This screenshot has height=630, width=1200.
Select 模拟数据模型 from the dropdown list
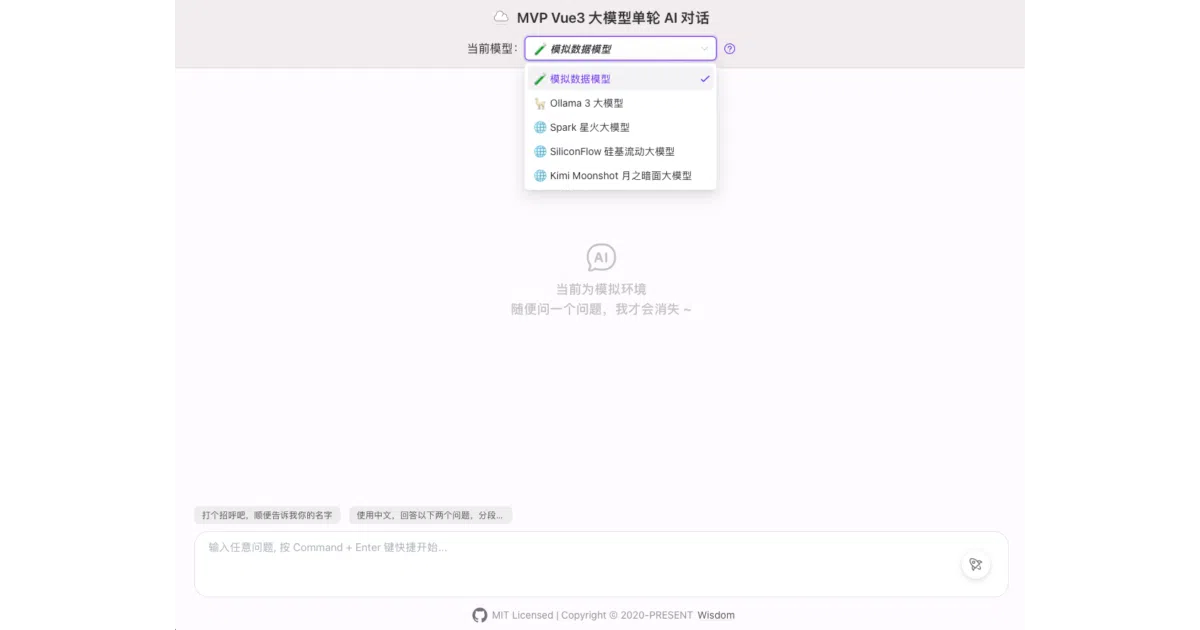point(620,79)
